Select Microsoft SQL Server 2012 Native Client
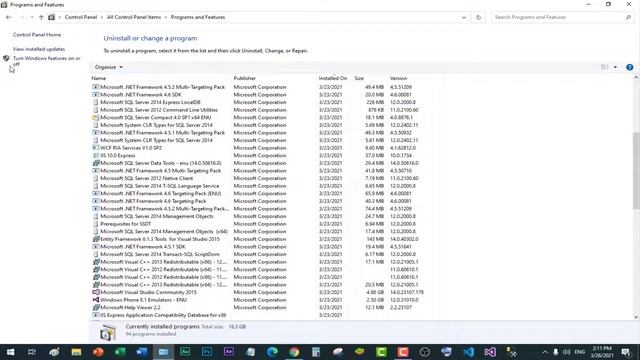 tap(258, 178)
